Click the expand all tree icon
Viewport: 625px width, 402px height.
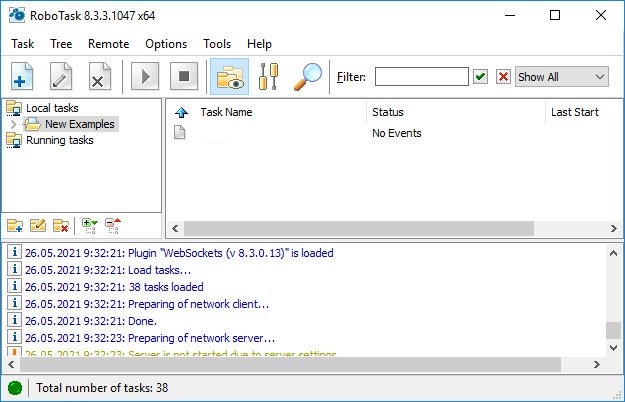(x=90, y=226)
